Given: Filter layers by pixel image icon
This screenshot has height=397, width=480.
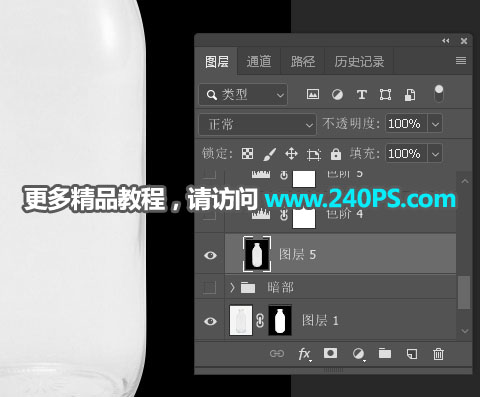Looking at the screenshot, I should click(313, 94).
